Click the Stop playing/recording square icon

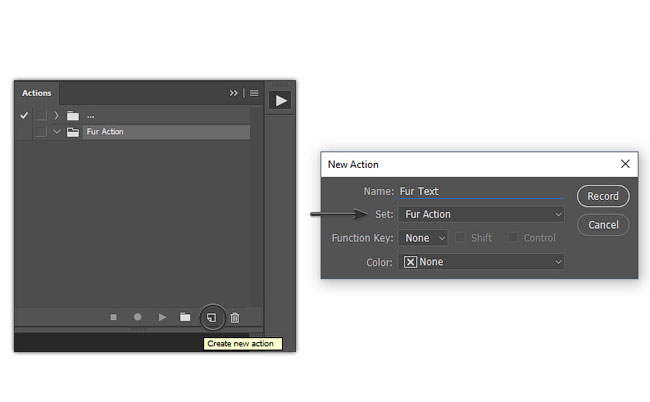113,317
